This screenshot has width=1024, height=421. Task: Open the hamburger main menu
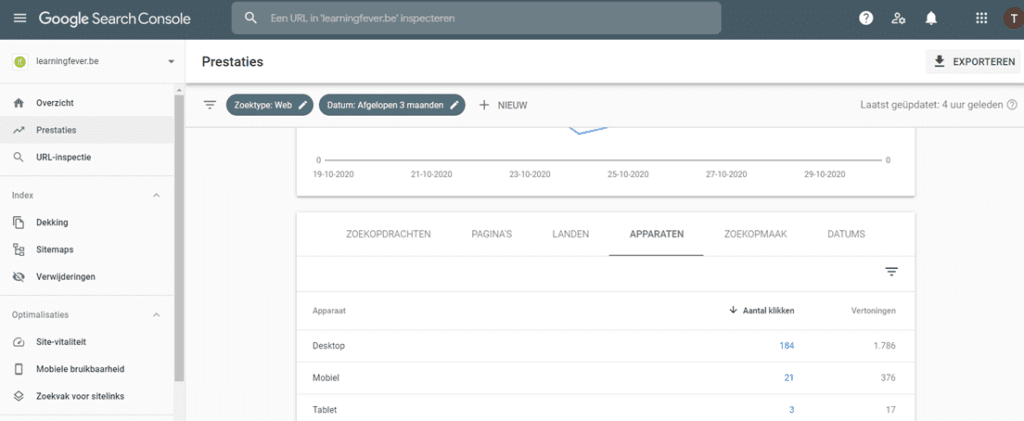tap(21, 18)
